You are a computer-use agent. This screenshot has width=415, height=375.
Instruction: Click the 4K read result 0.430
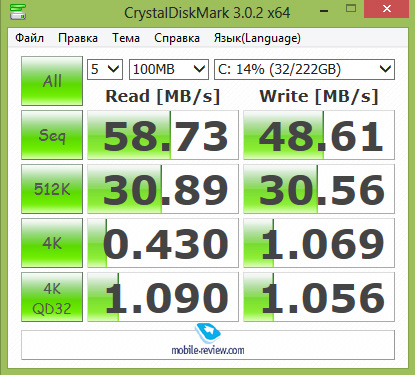tap(163, 243)
